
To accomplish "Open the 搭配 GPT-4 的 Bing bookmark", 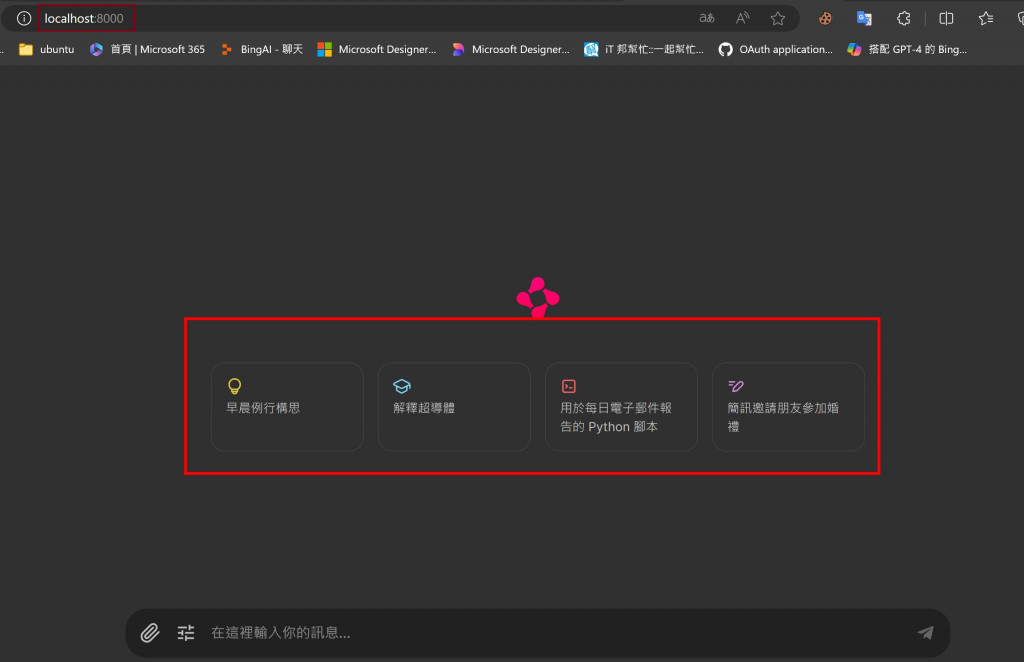I will [x=907, y=49].
